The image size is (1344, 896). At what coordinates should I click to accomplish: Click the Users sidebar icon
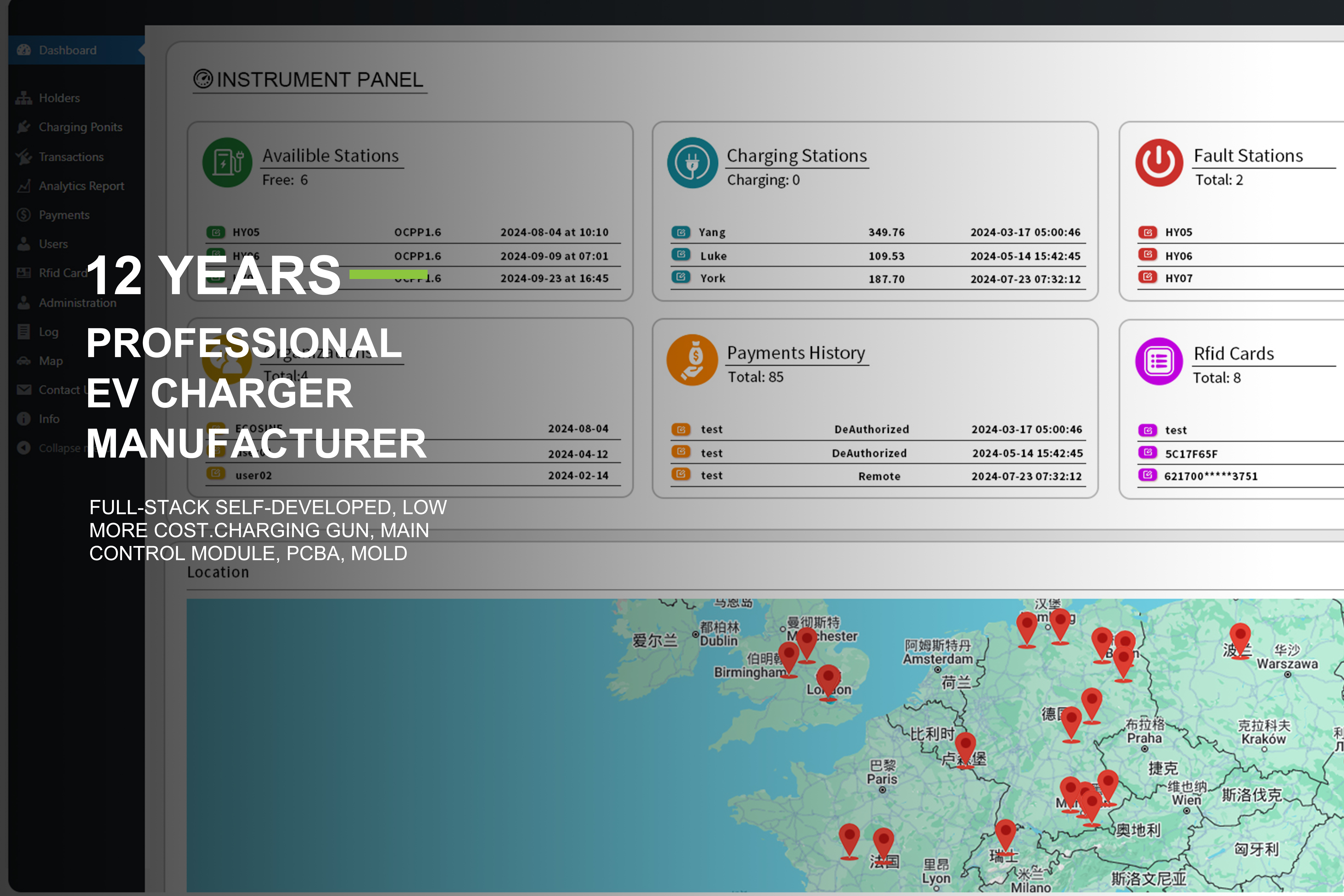point(23,244)
